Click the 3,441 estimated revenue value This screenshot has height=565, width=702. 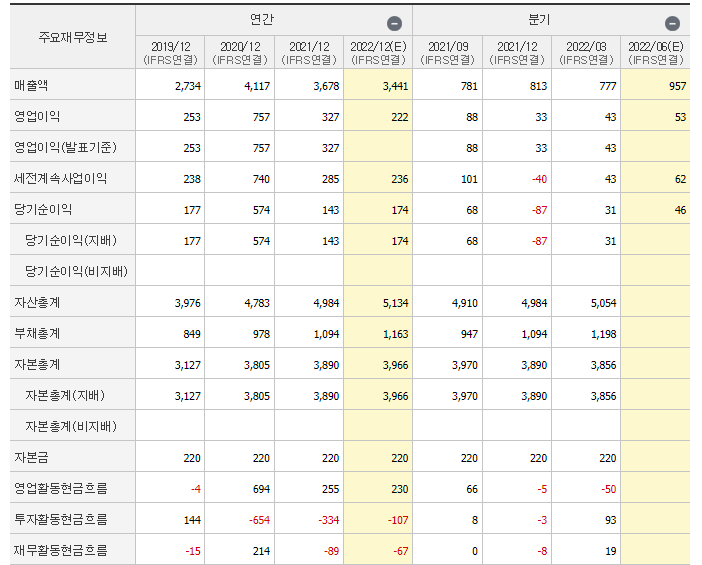[395, 86]
